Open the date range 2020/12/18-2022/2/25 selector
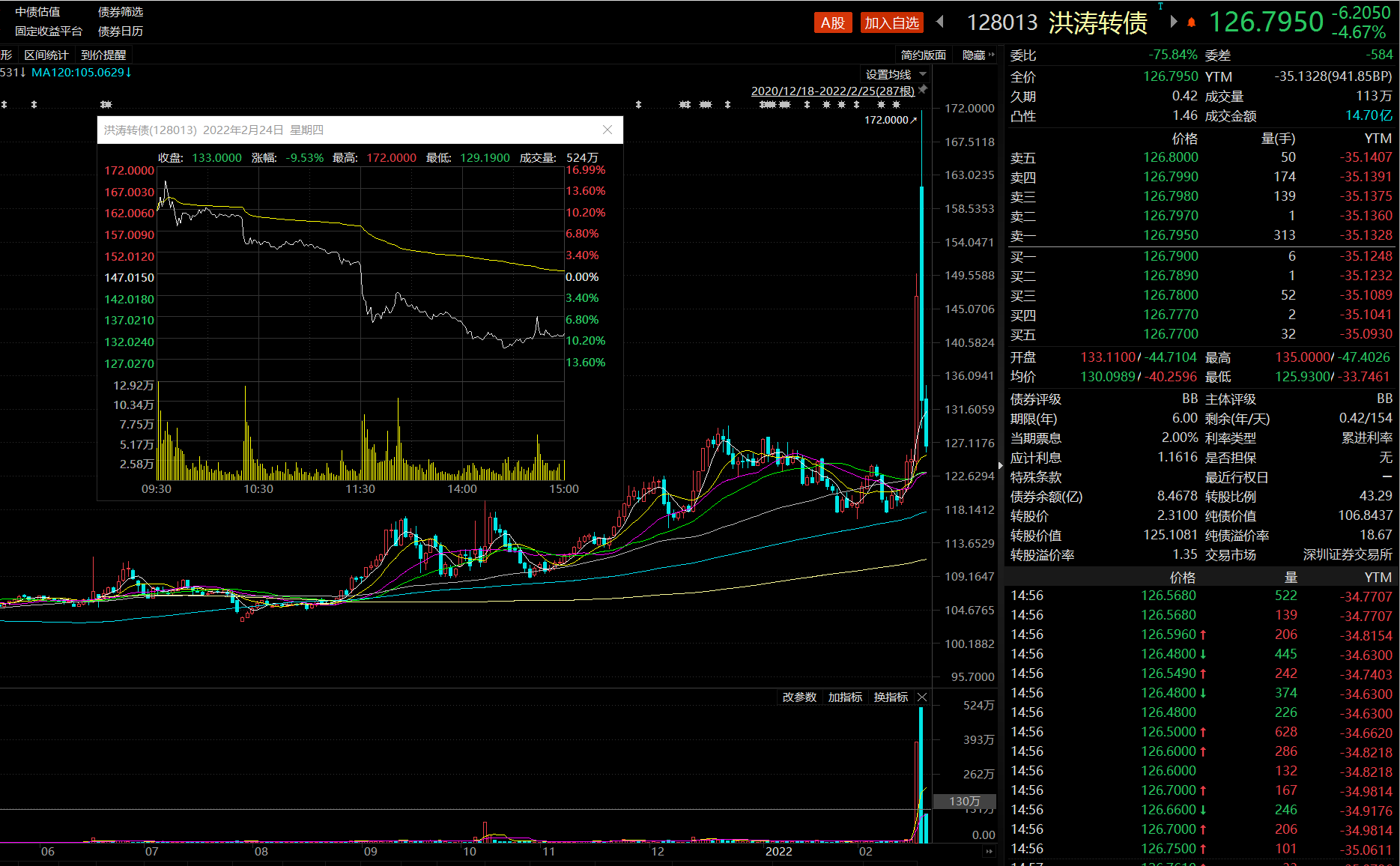 tap(832, 91)
